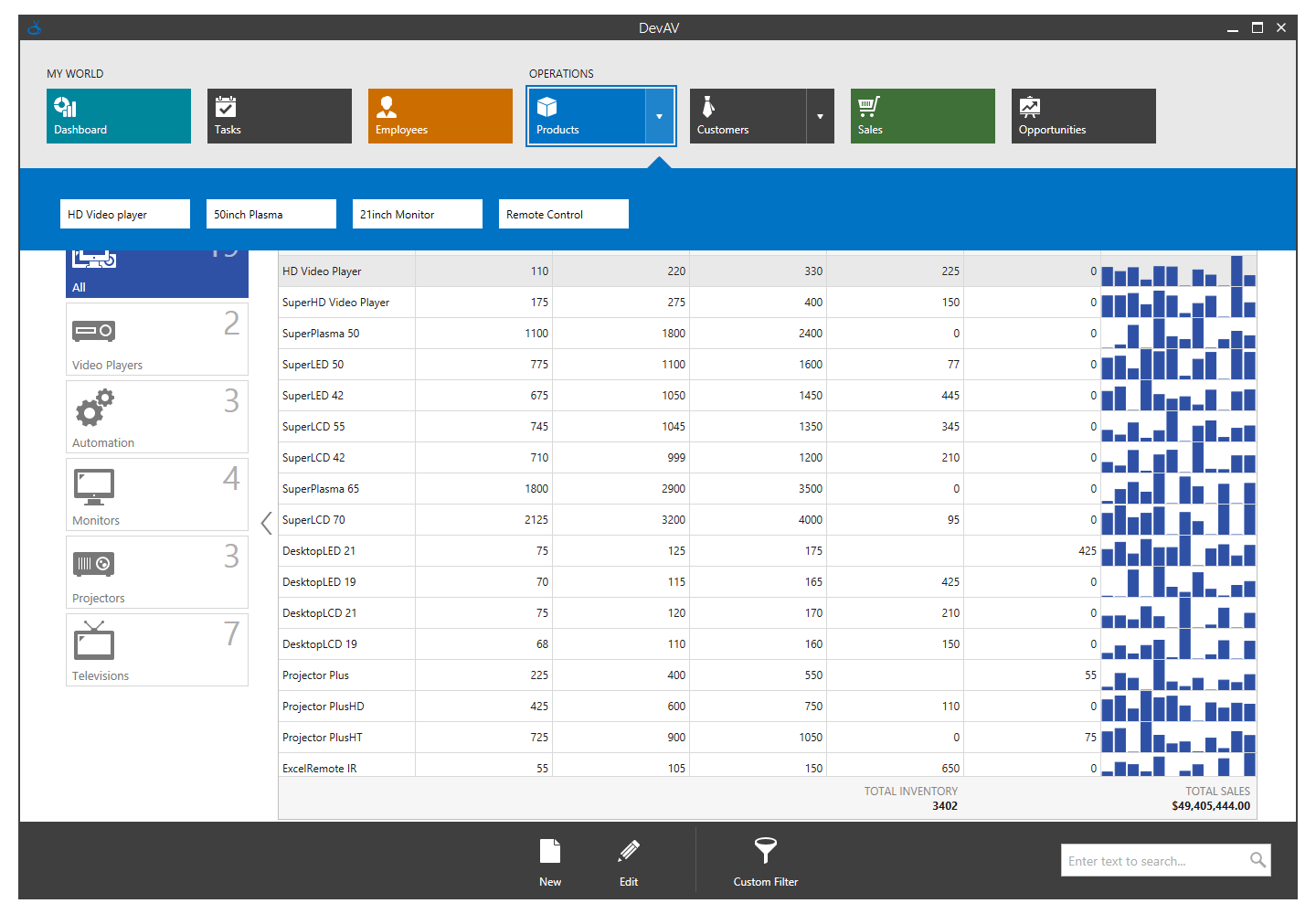The height and width of the screenshot is (914, 1316).
Task: Open the Employees module
Action: click(440, 116)
